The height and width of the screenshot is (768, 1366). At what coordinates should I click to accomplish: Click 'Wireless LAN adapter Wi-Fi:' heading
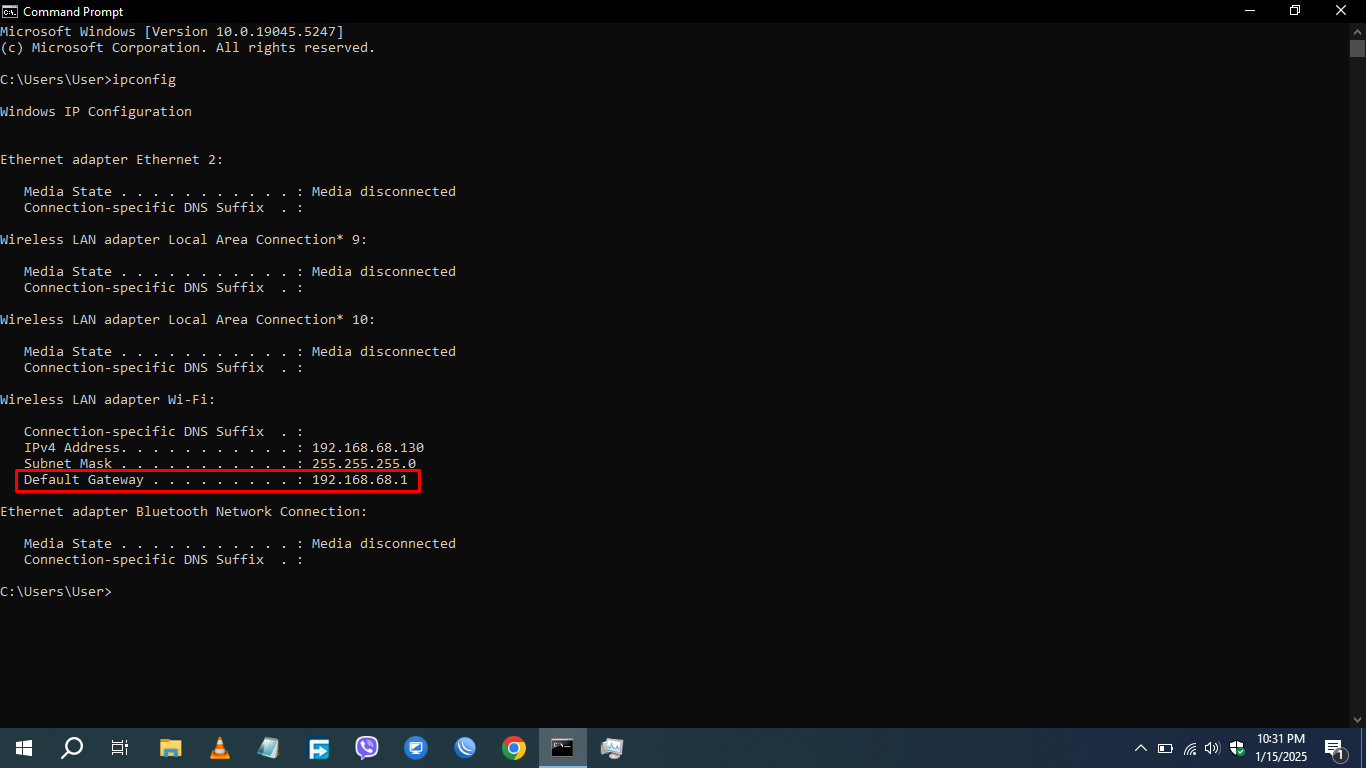click(108, 400)
